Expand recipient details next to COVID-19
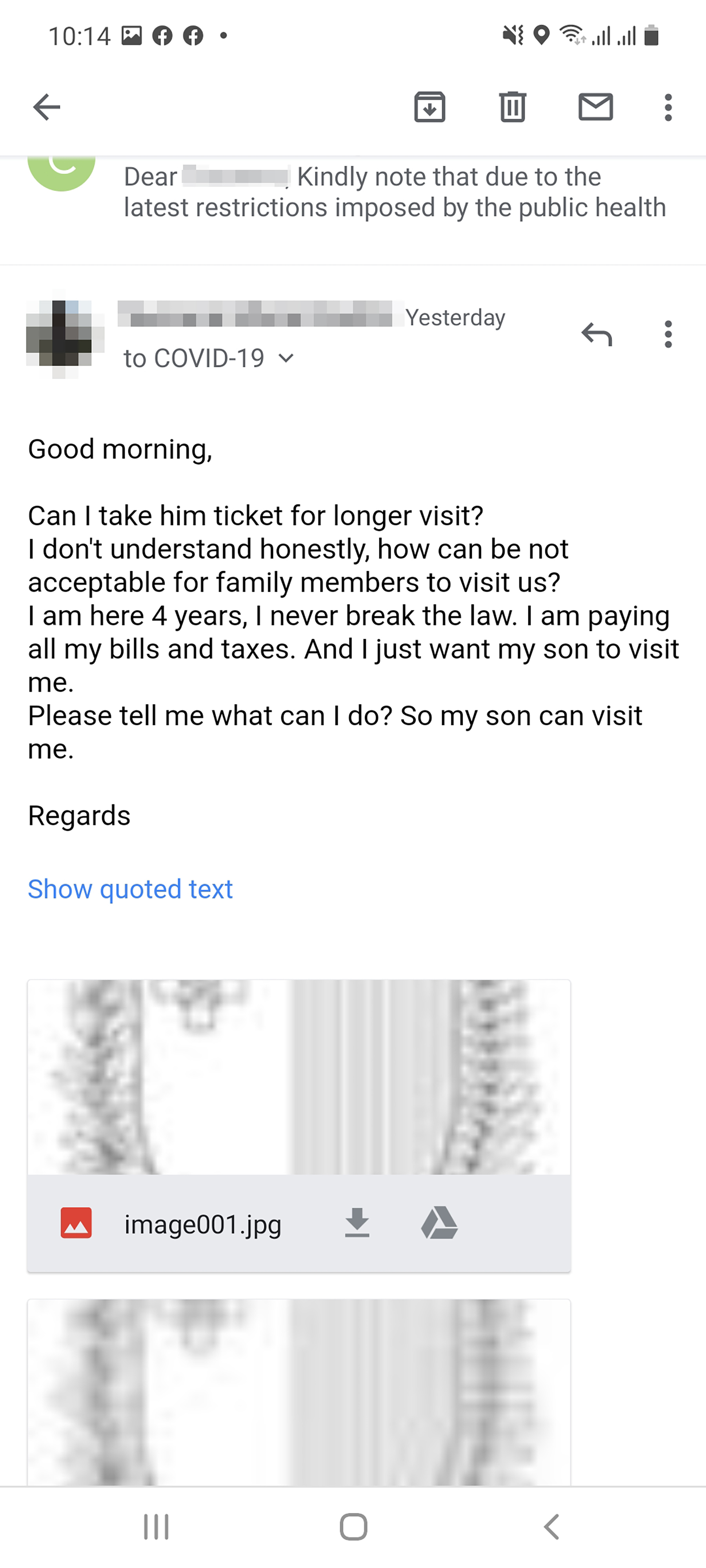This screenshot has width=706, height=1568. [x=286, y=359]
